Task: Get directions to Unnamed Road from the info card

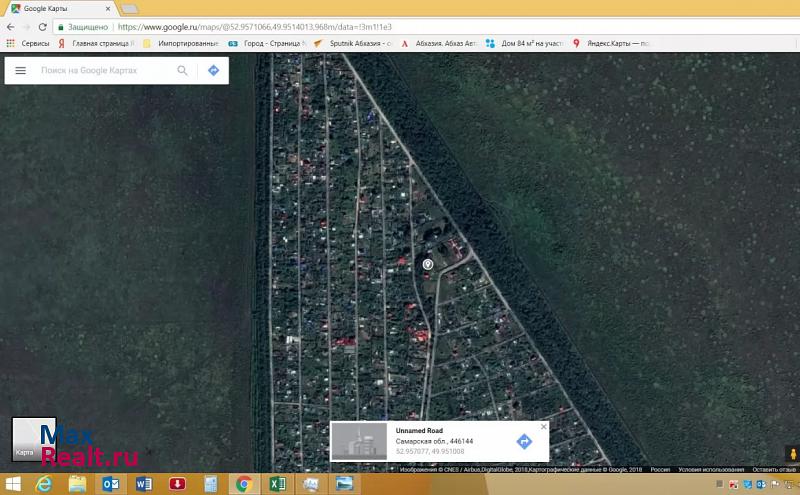Action: coord(524,441)
